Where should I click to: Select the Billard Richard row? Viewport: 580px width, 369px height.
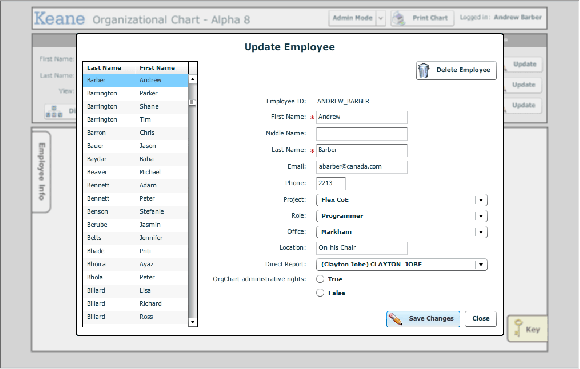pos(136,304)
